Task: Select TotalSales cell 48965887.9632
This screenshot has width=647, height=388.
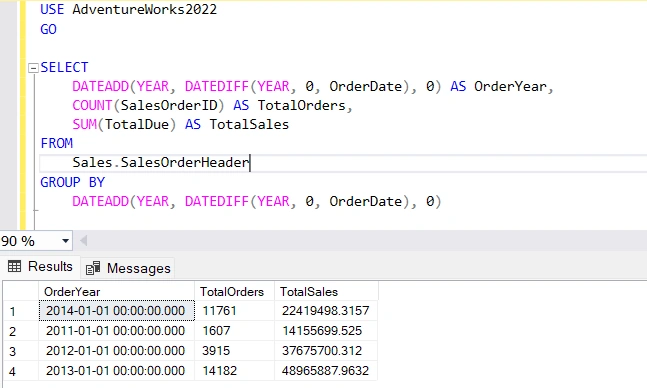Action: tap(326, 371)
